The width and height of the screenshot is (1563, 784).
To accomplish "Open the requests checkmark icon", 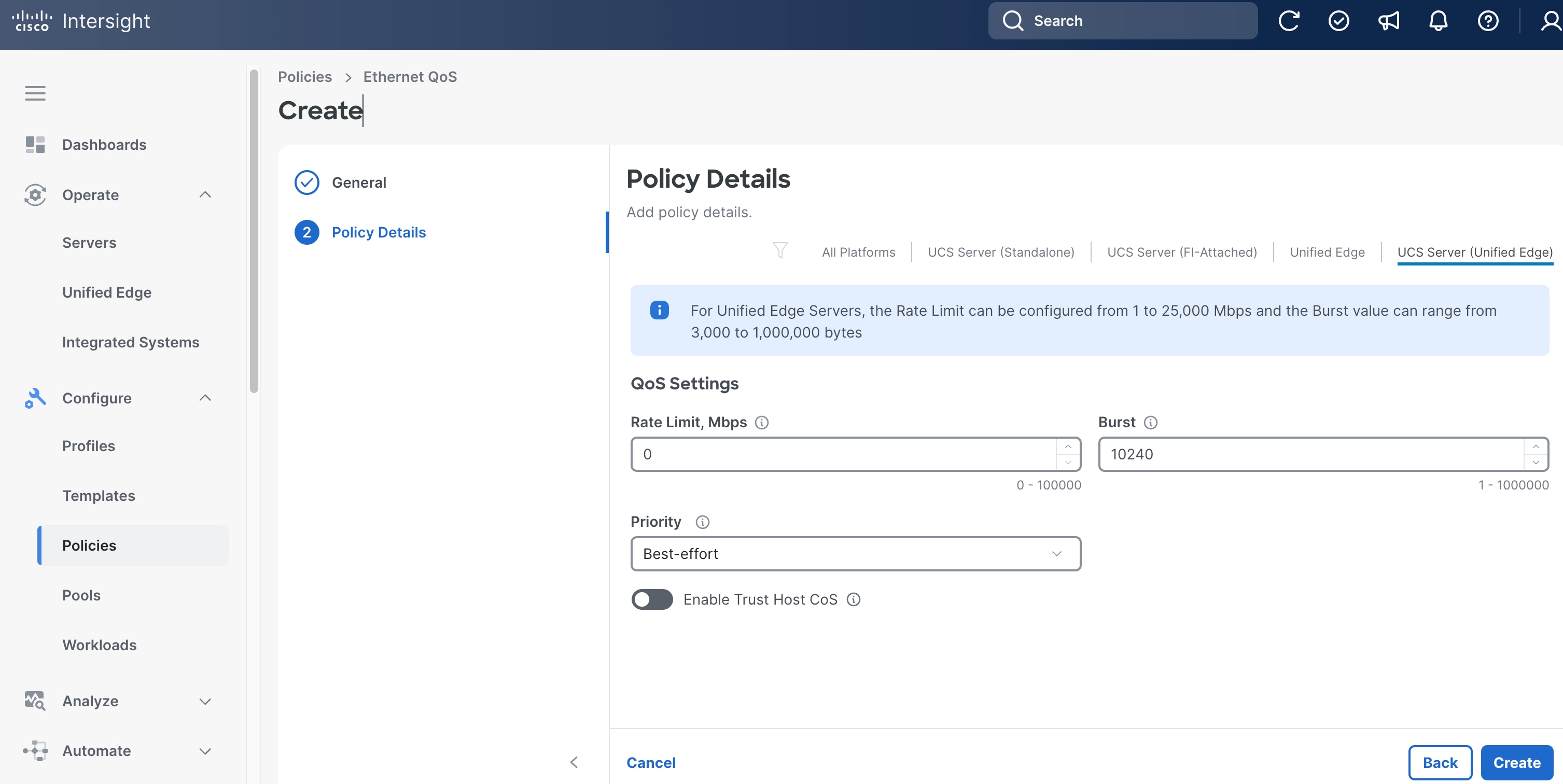I will (x=1338, y=21).
